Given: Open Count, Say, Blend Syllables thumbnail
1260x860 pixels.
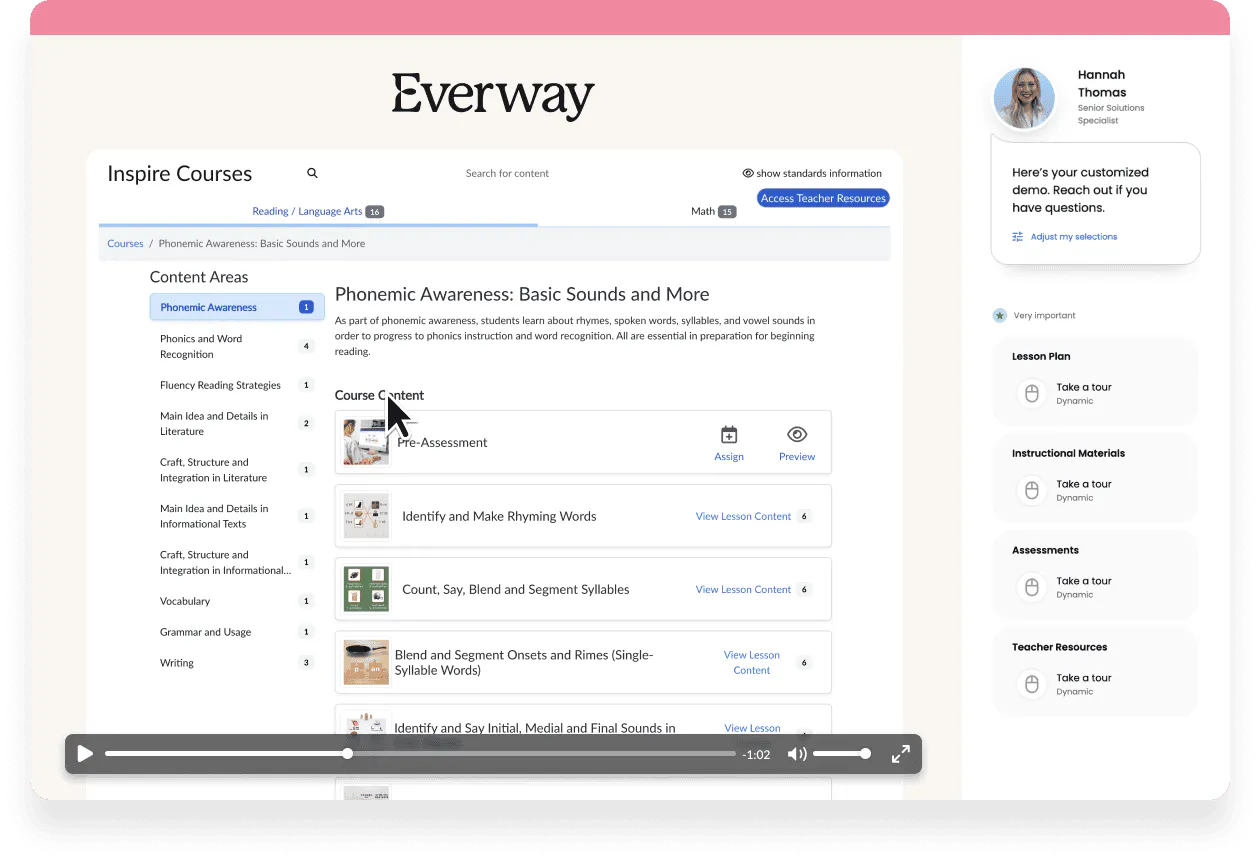Looking at the screenshot, I should (x=366, y=589).
